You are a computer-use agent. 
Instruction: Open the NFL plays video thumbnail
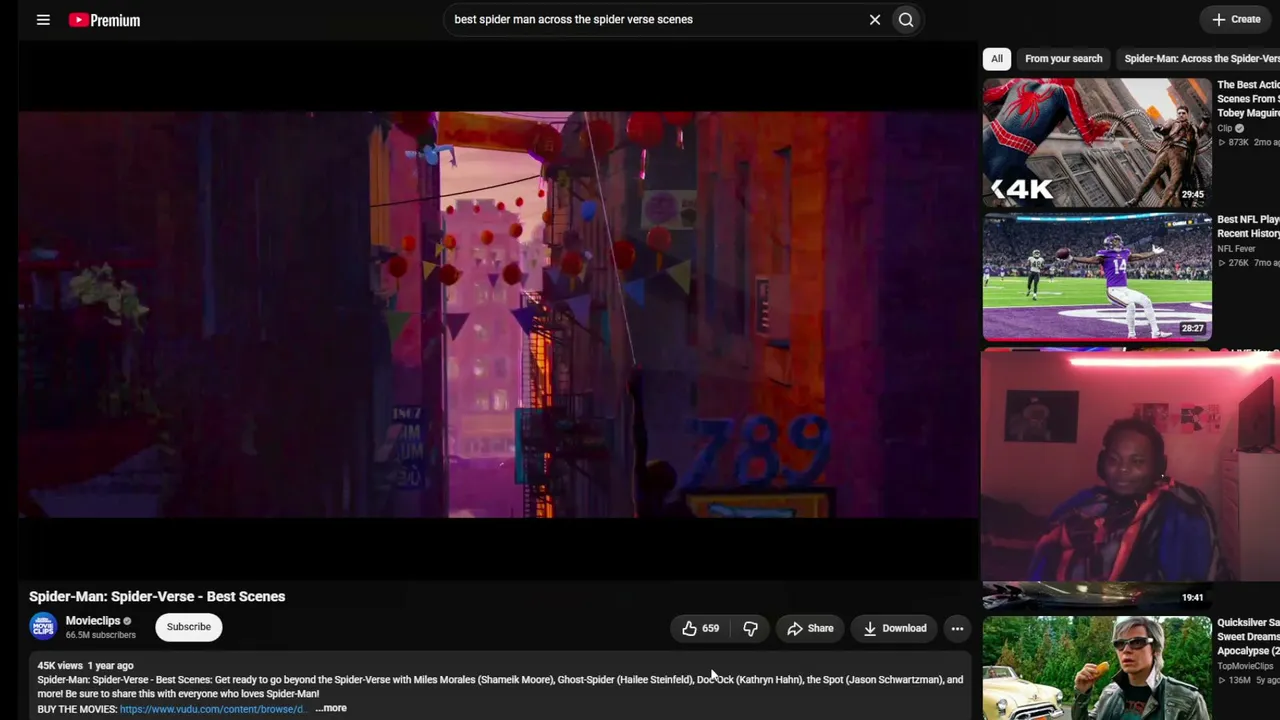1097,277
